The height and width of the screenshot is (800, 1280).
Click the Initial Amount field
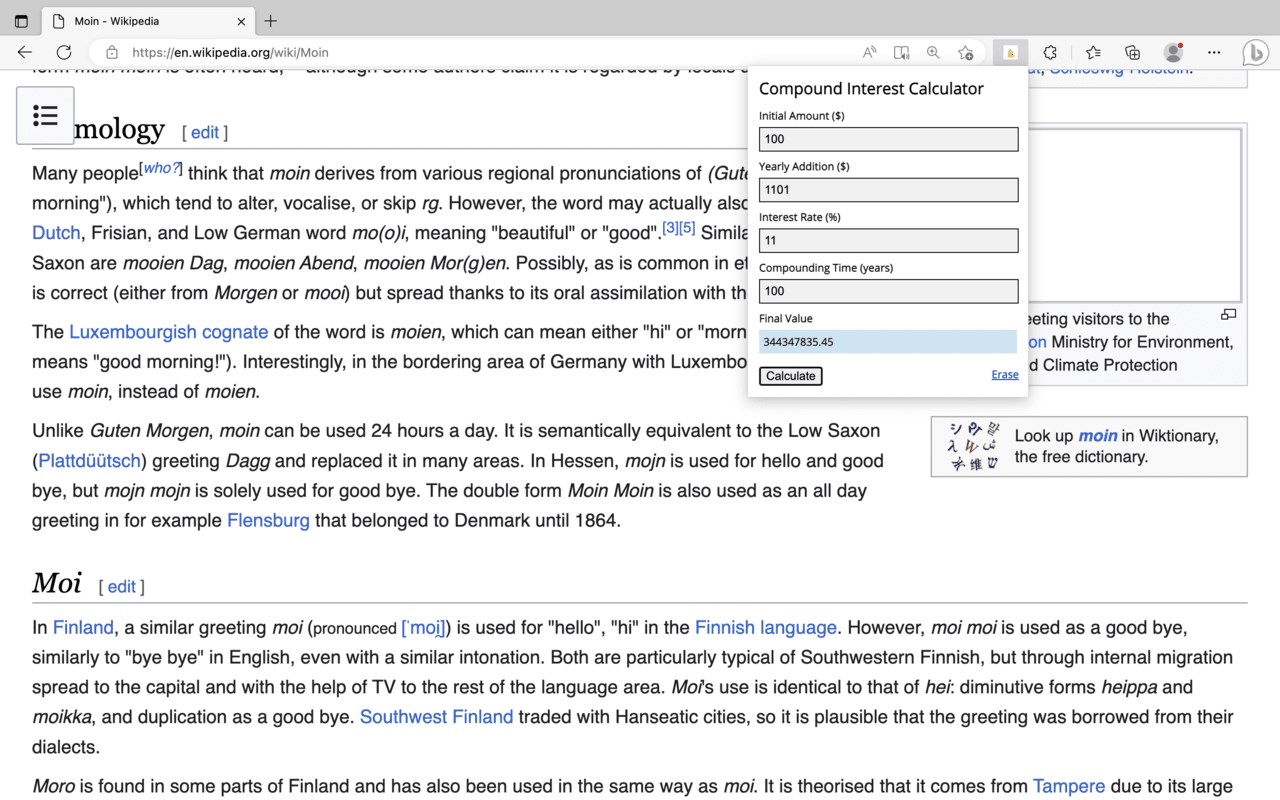[x=888, y=139]
